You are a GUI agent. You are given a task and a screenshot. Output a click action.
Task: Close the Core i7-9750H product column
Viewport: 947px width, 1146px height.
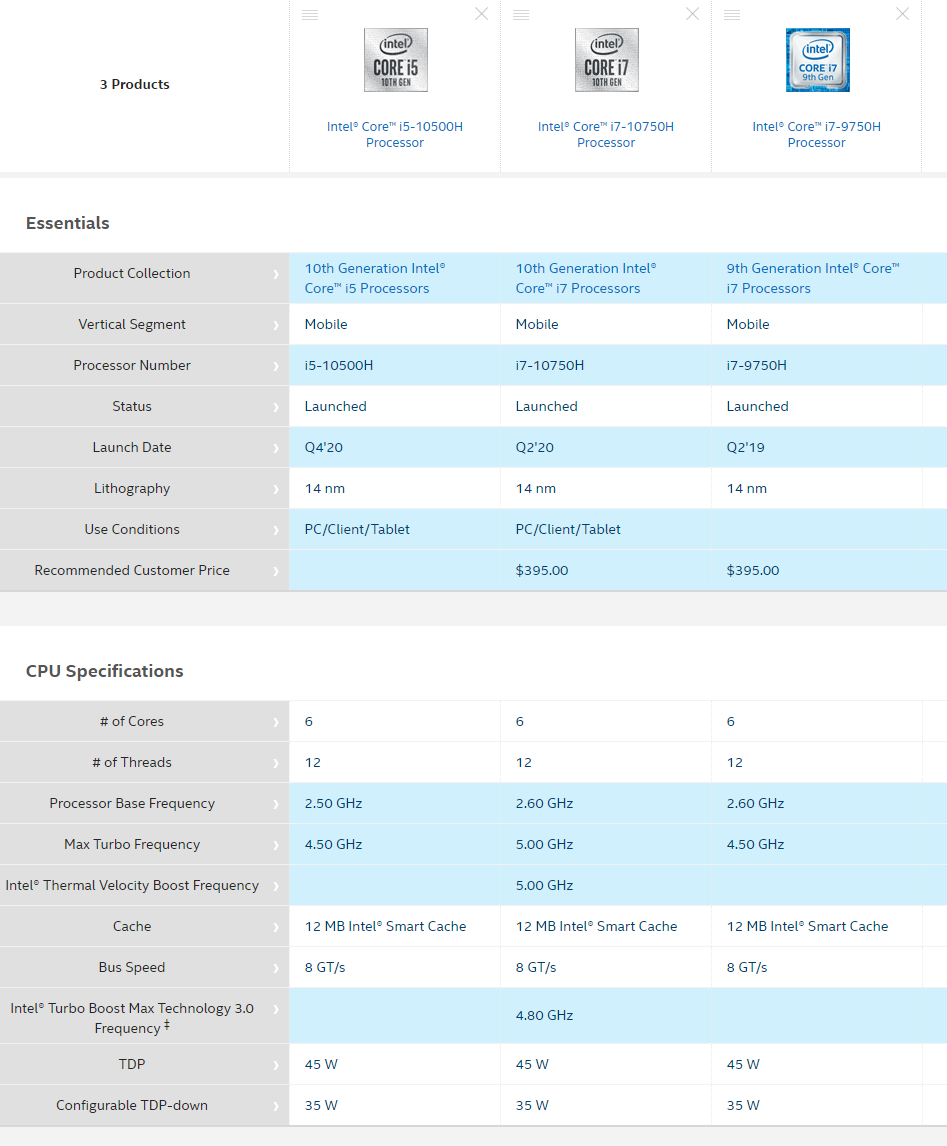pyautogui.click(x=903, y=14)
